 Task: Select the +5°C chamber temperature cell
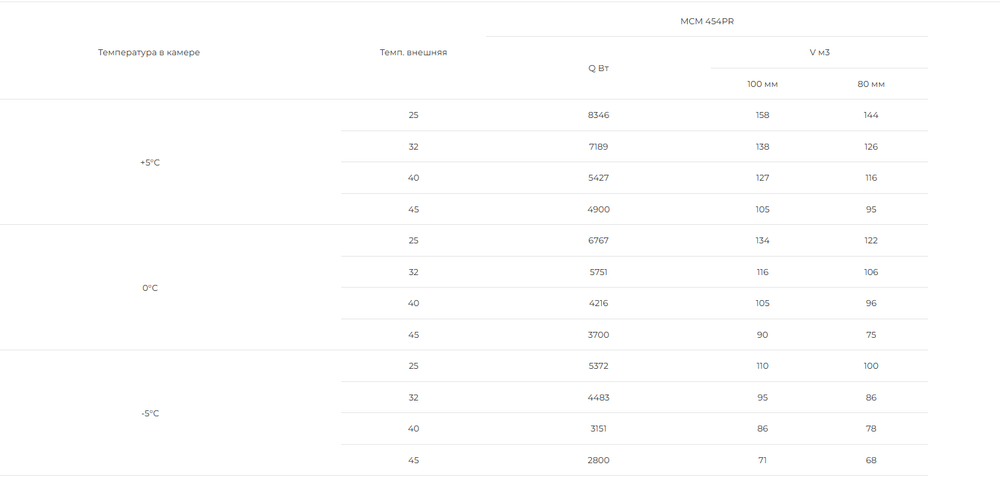(150, 163)
